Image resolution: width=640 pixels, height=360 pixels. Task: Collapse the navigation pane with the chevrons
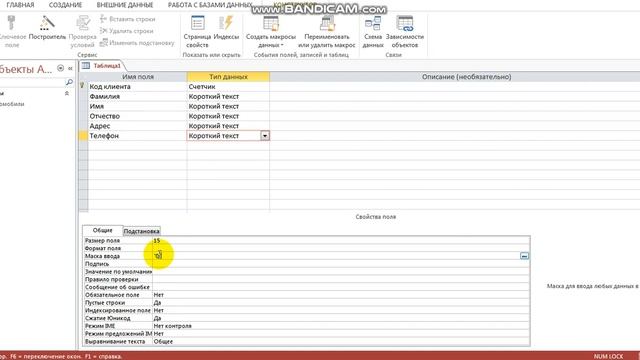pos(70,69)
